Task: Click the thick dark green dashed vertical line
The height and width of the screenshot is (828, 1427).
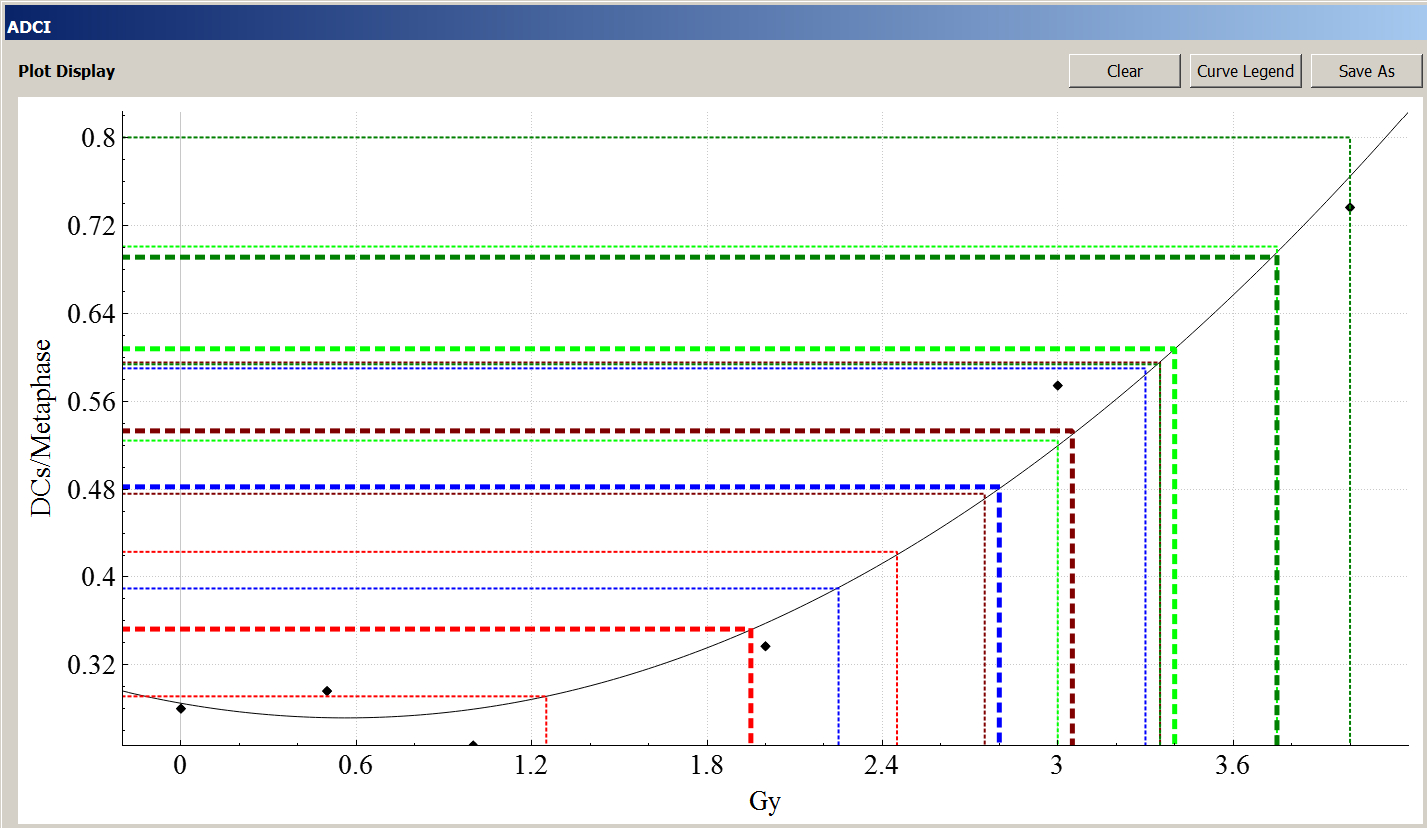Action: tap(1277, 500)
